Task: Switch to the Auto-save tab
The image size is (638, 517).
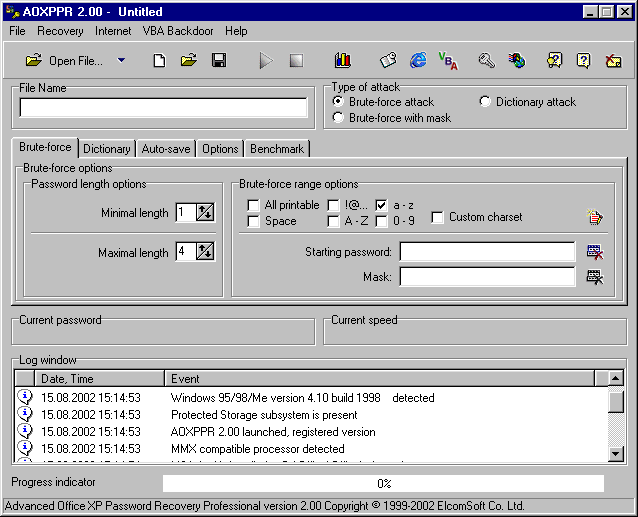Action: click(x=165, y=149)
